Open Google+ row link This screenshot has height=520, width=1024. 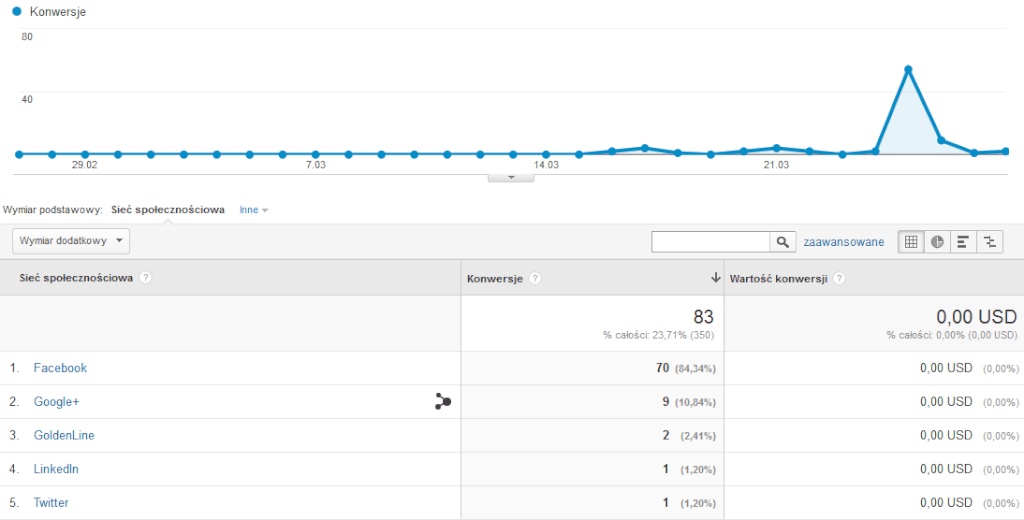coord(56,402)
